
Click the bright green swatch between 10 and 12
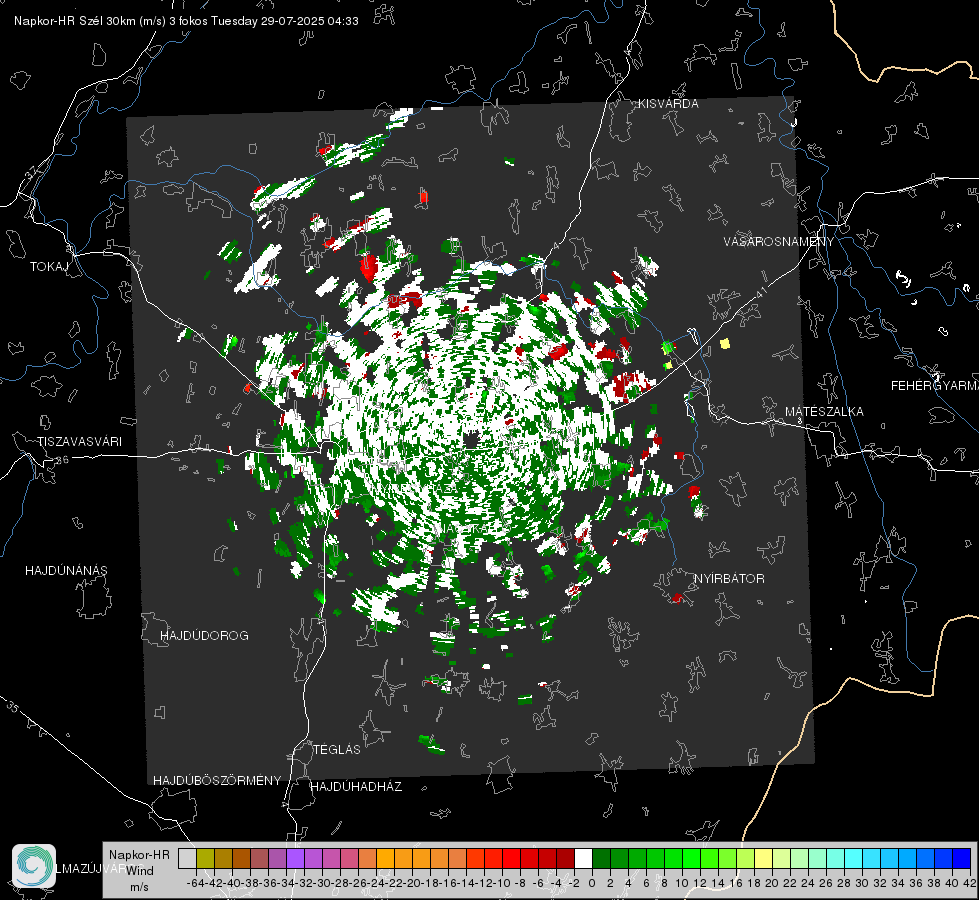[692, 858]
